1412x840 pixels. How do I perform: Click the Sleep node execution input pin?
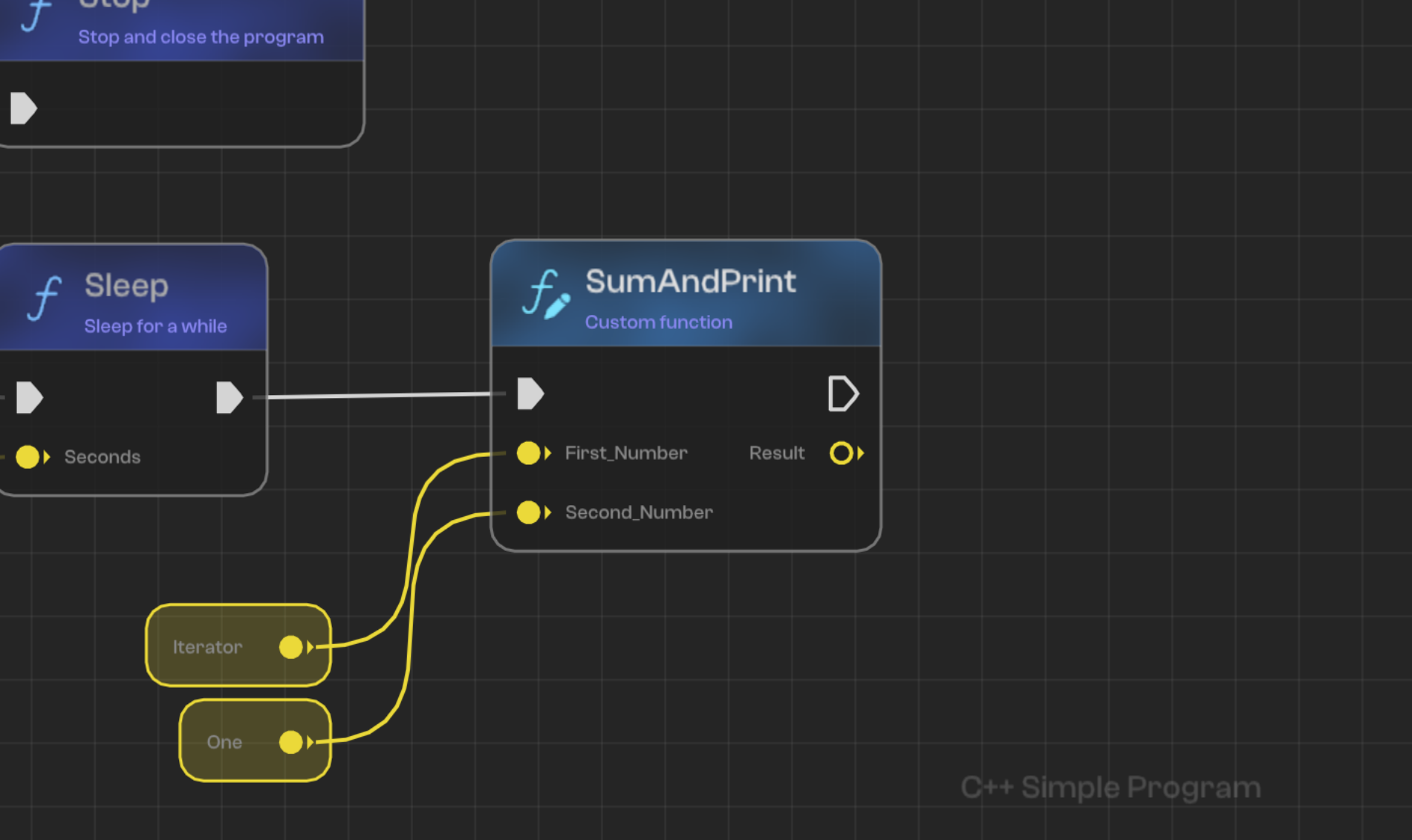pyautogui.click(x=30, y=397)
